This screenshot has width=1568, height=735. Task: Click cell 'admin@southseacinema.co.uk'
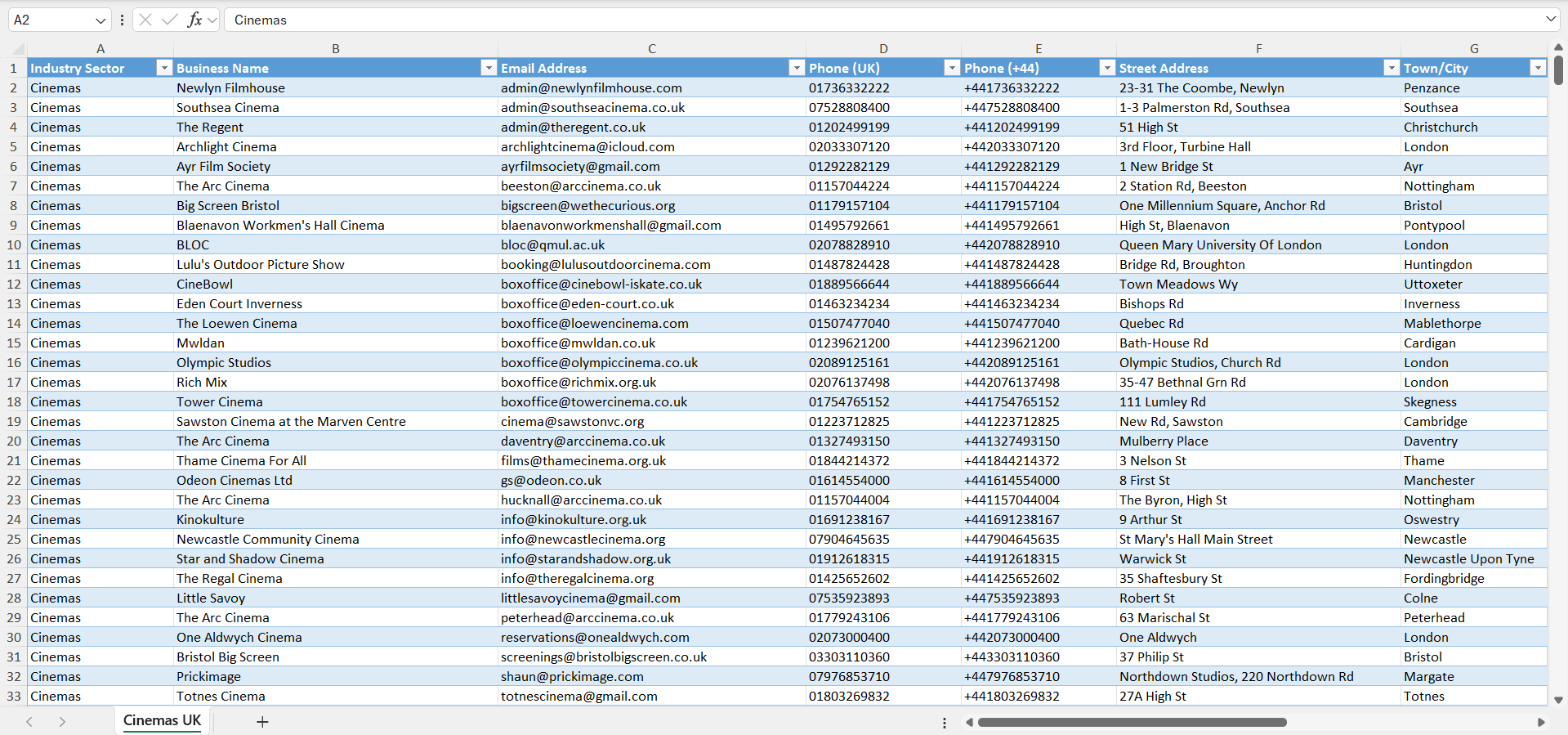652,107
